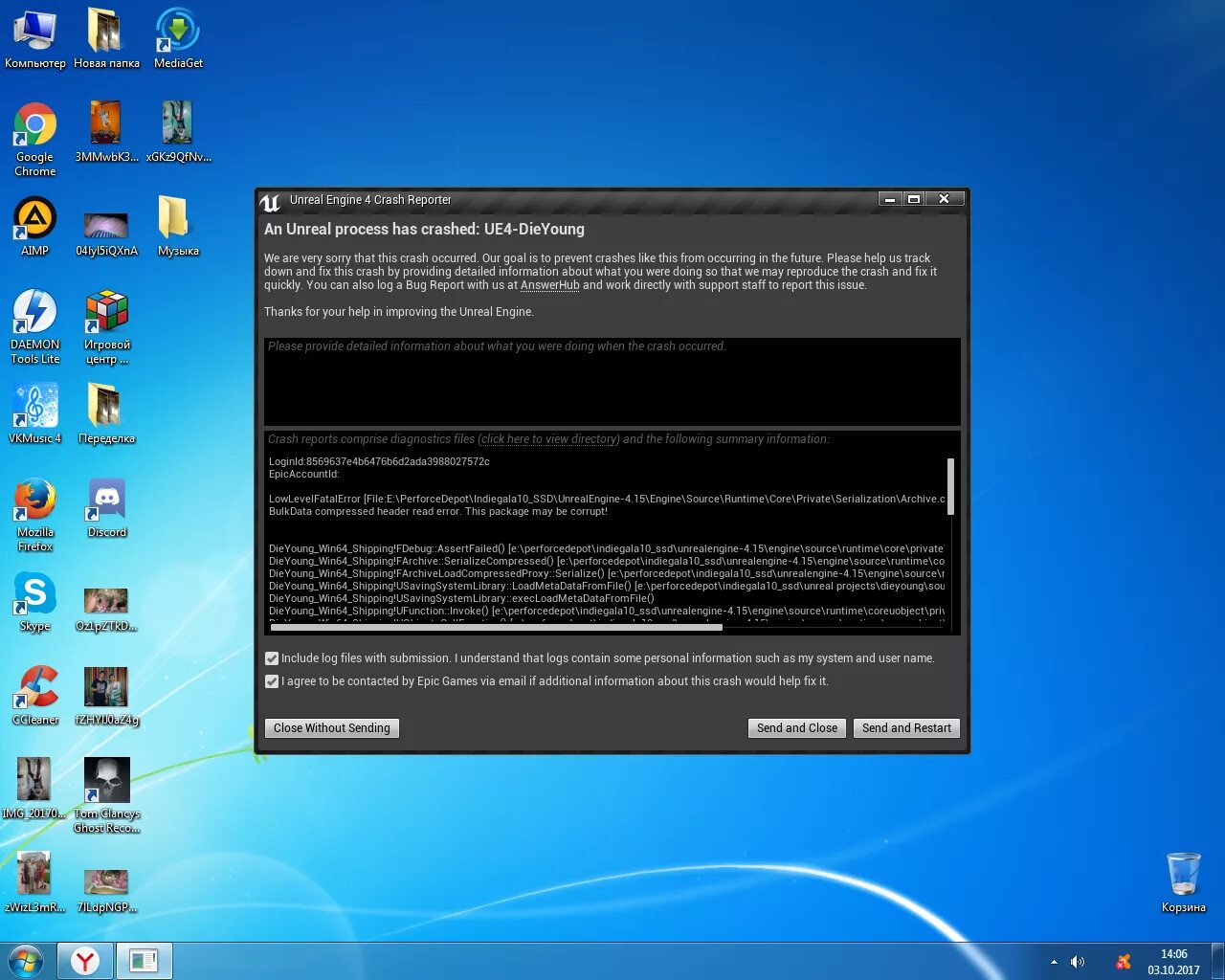Screen dimensions: 1225x980
Task: Select the IMG_20170... image file
Action: tap(33, 789)
